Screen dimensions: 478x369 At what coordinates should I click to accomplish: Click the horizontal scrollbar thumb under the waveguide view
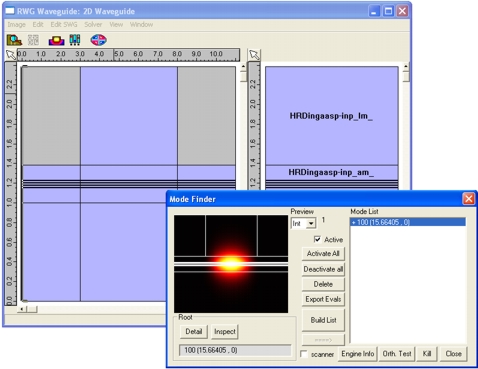click(x=32, y=309)
